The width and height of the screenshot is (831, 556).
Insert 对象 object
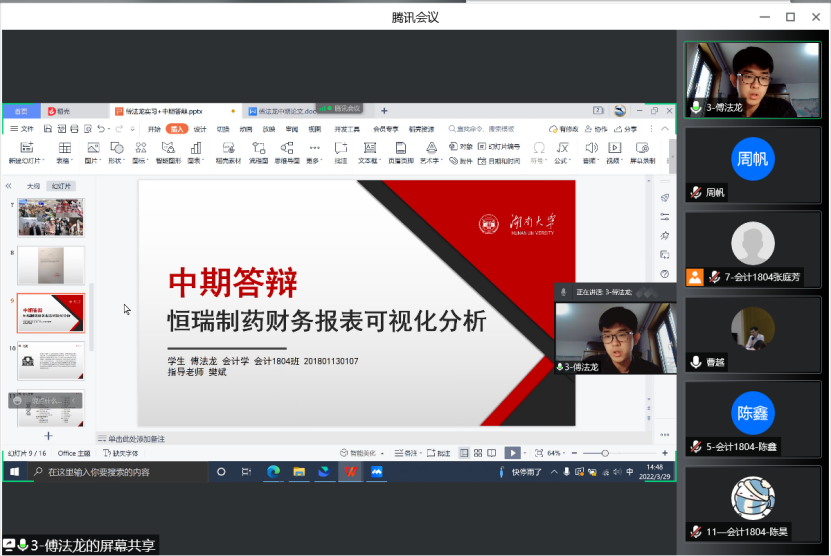click(460, 146)
